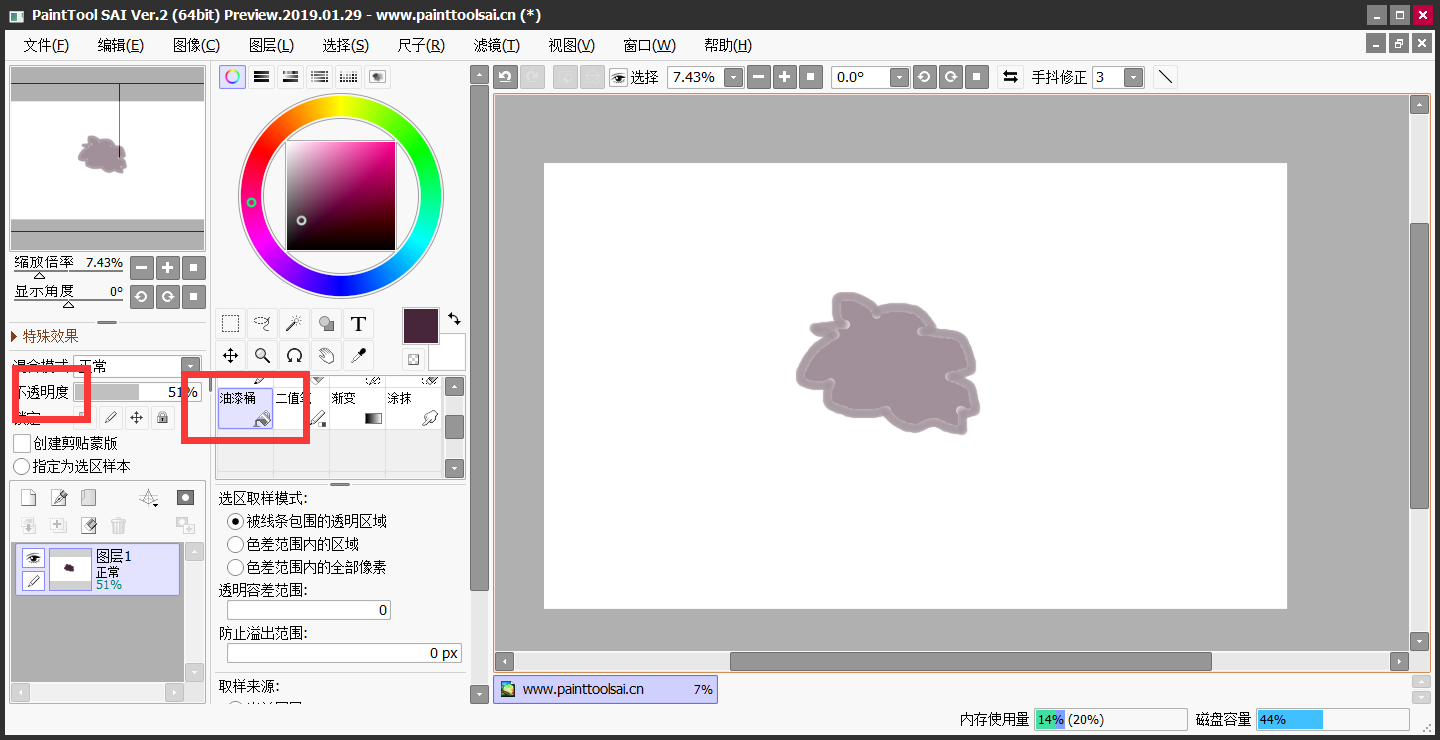Select the 渐变 gradient tool
The height and width of the screenshot is (740, 1440).
click(357, 409)
